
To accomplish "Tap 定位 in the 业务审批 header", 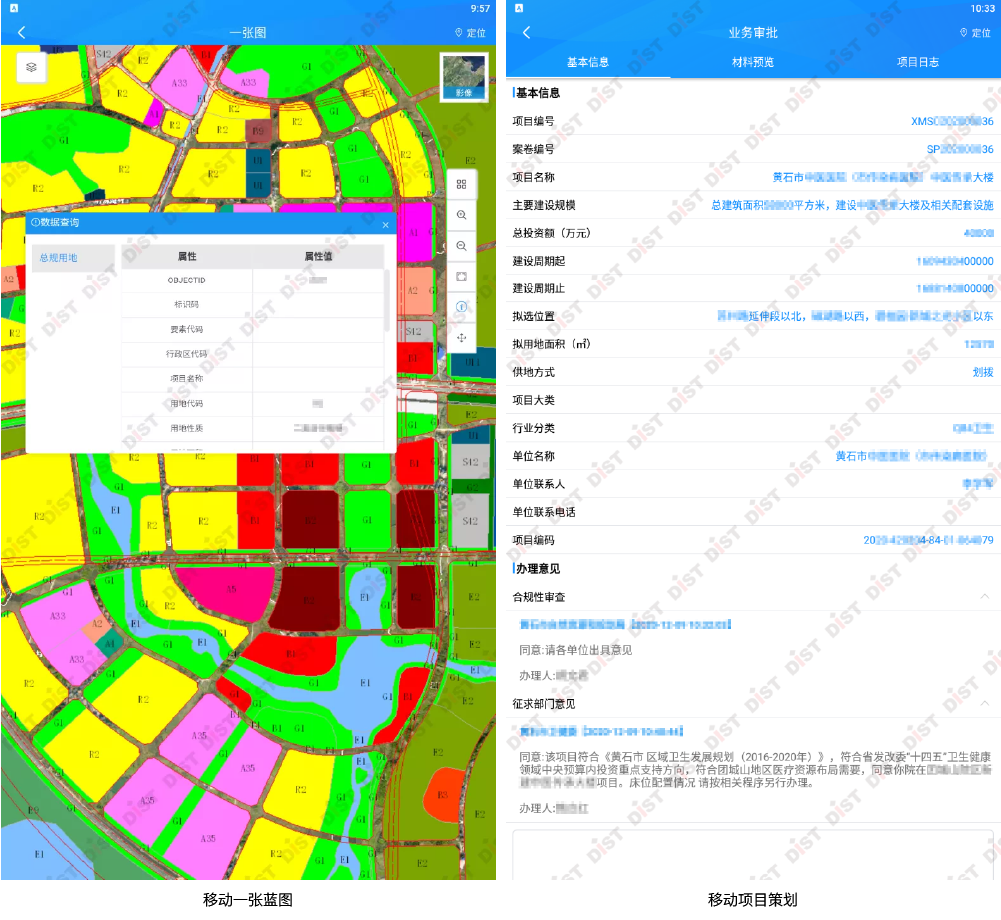I will coord(975,33).
